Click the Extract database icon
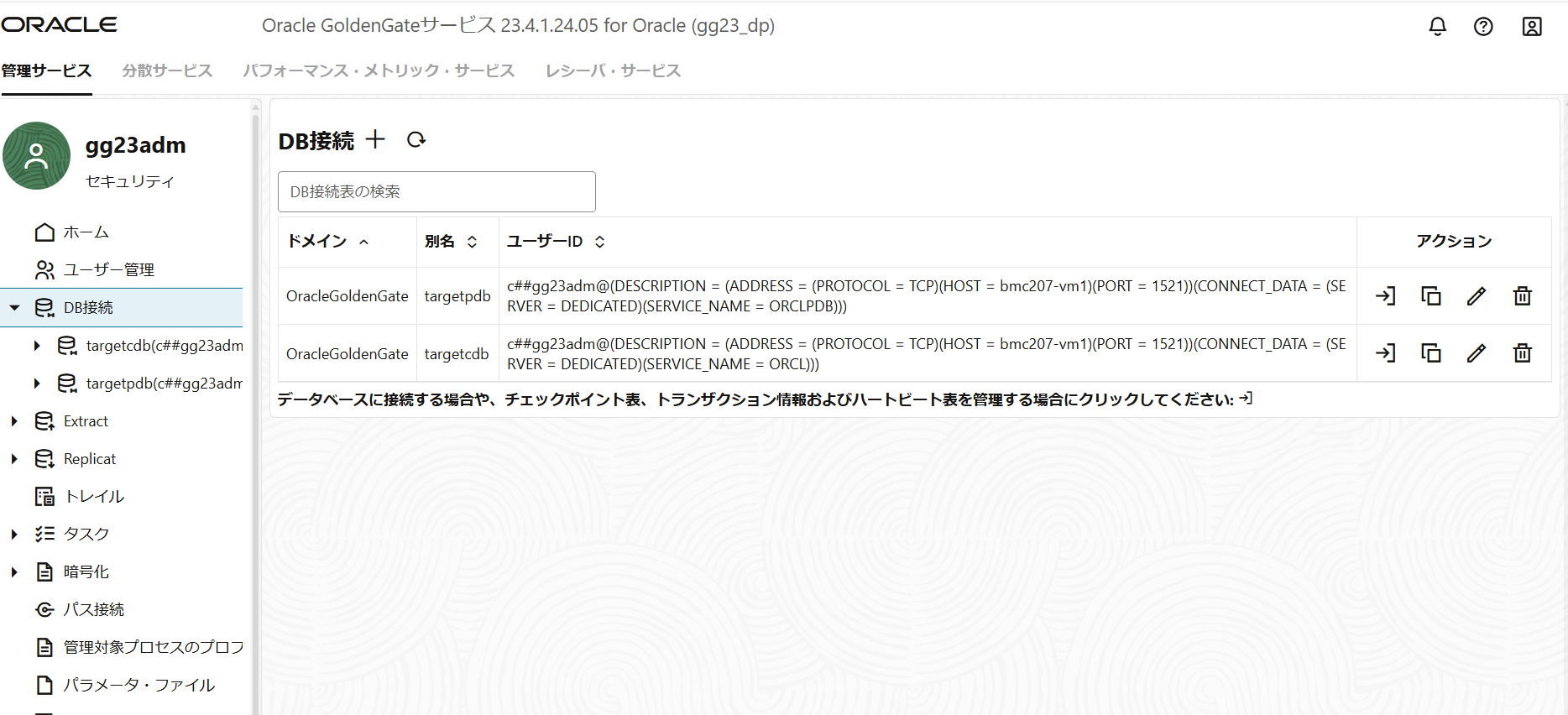 pyautogui.click(x=44, y=421)
